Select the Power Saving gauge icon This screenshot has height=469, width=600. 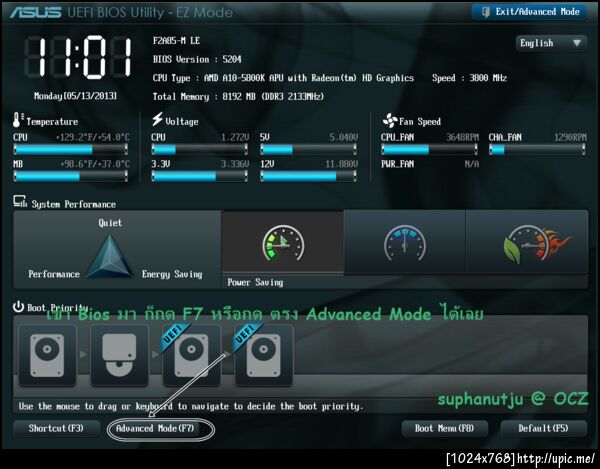(x=283, y=243)
